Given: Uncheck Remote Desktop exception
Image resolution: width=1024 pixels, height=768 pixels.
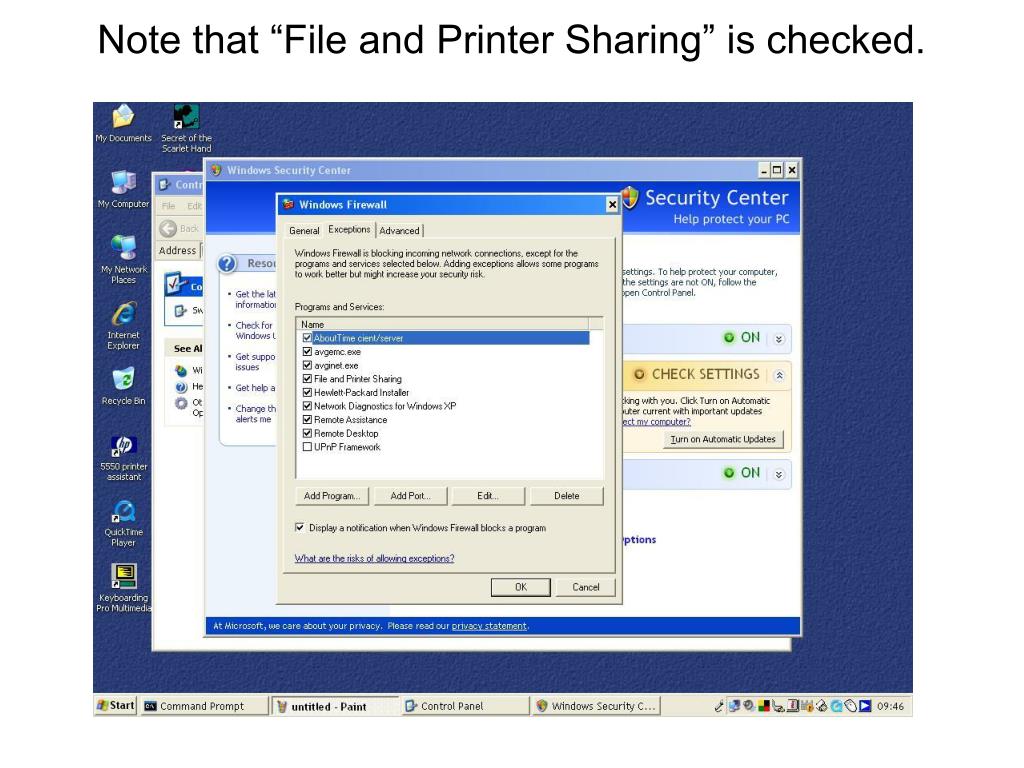Looking at the screenshot, I should 307,434.
